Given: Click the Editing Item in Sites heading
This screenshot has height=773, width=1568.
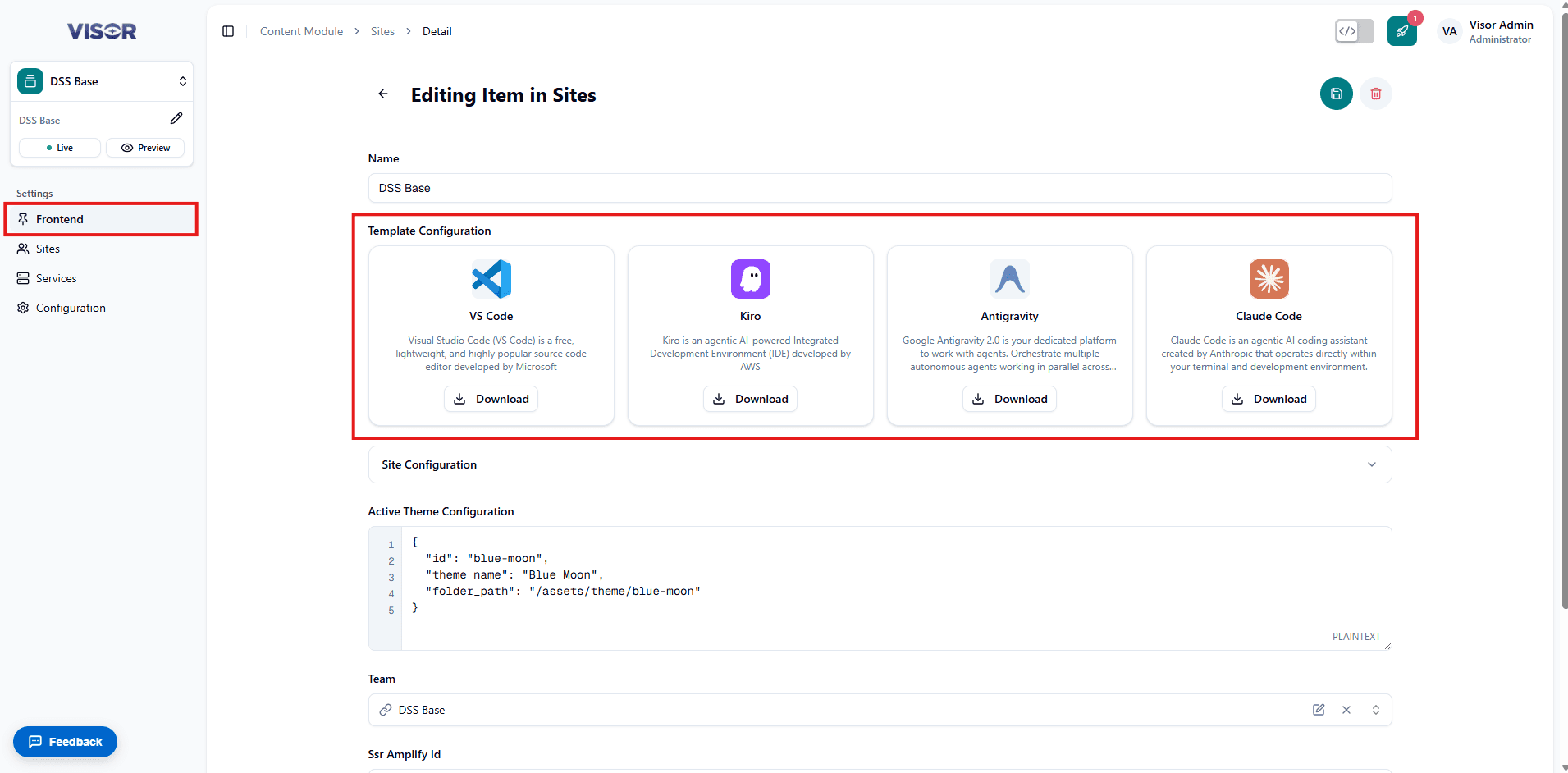Looking at the screenshot, I should click(503, 95).
